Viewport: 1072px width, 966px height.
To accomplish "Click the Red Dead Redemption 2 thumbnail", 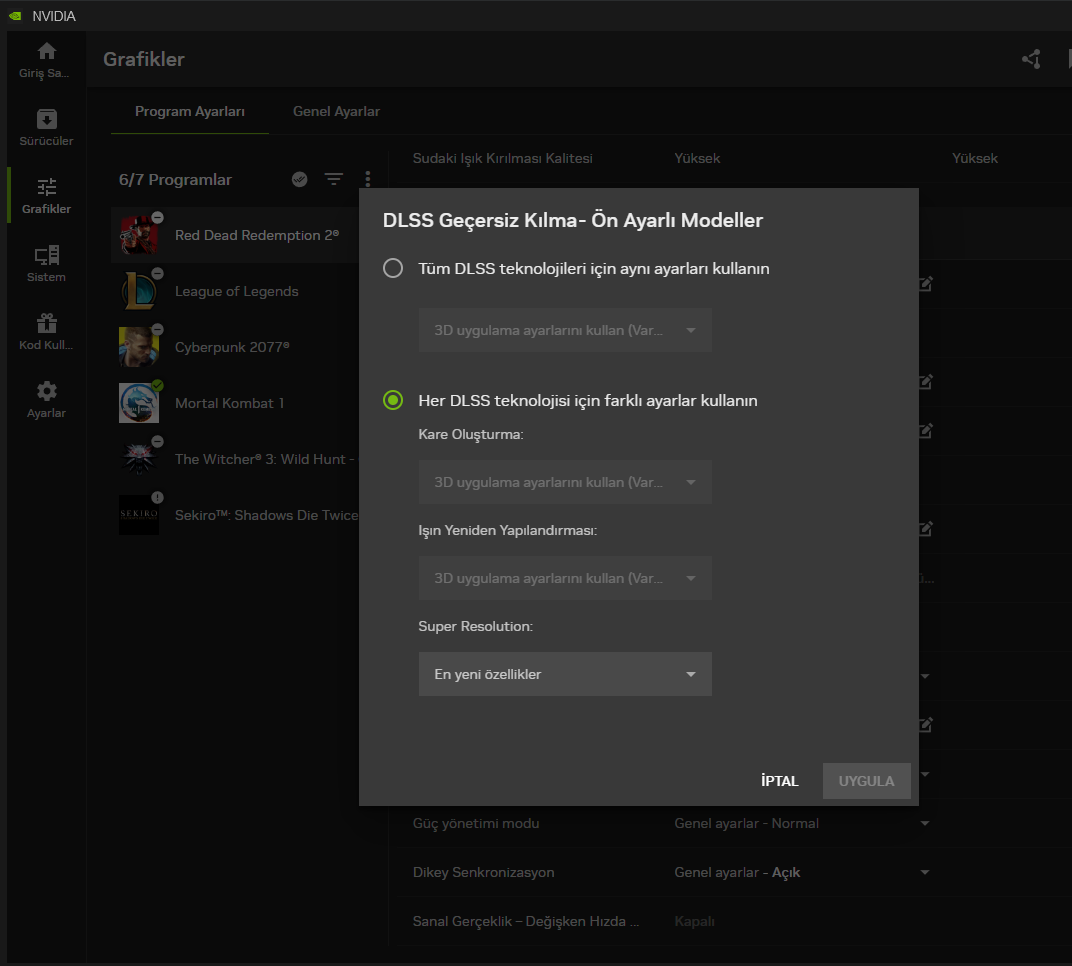I will pyautogui.click(x=139, y=235).
